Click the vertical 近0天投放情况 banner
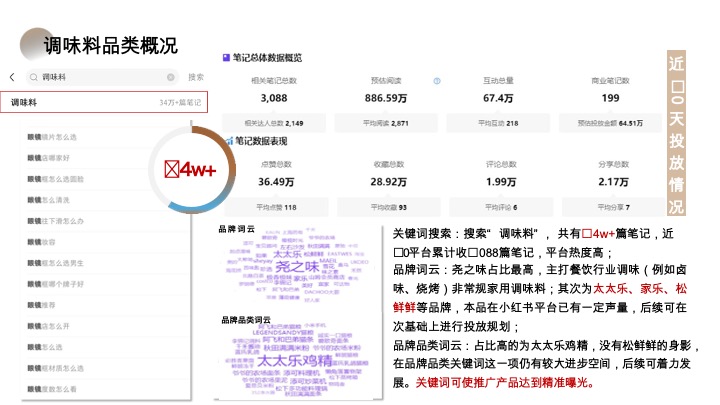The height and width of the screenshot is (405, 720). [676, 133]
